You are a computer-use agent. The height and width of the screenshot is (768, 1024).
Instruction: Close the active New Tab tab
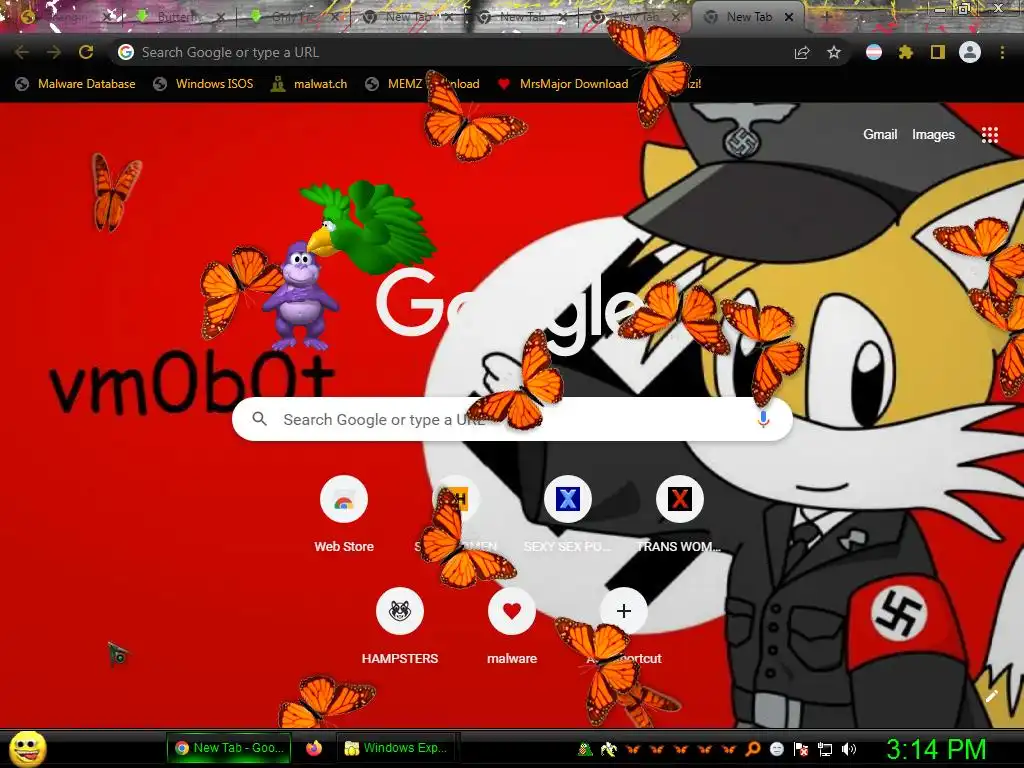[789, 18]
